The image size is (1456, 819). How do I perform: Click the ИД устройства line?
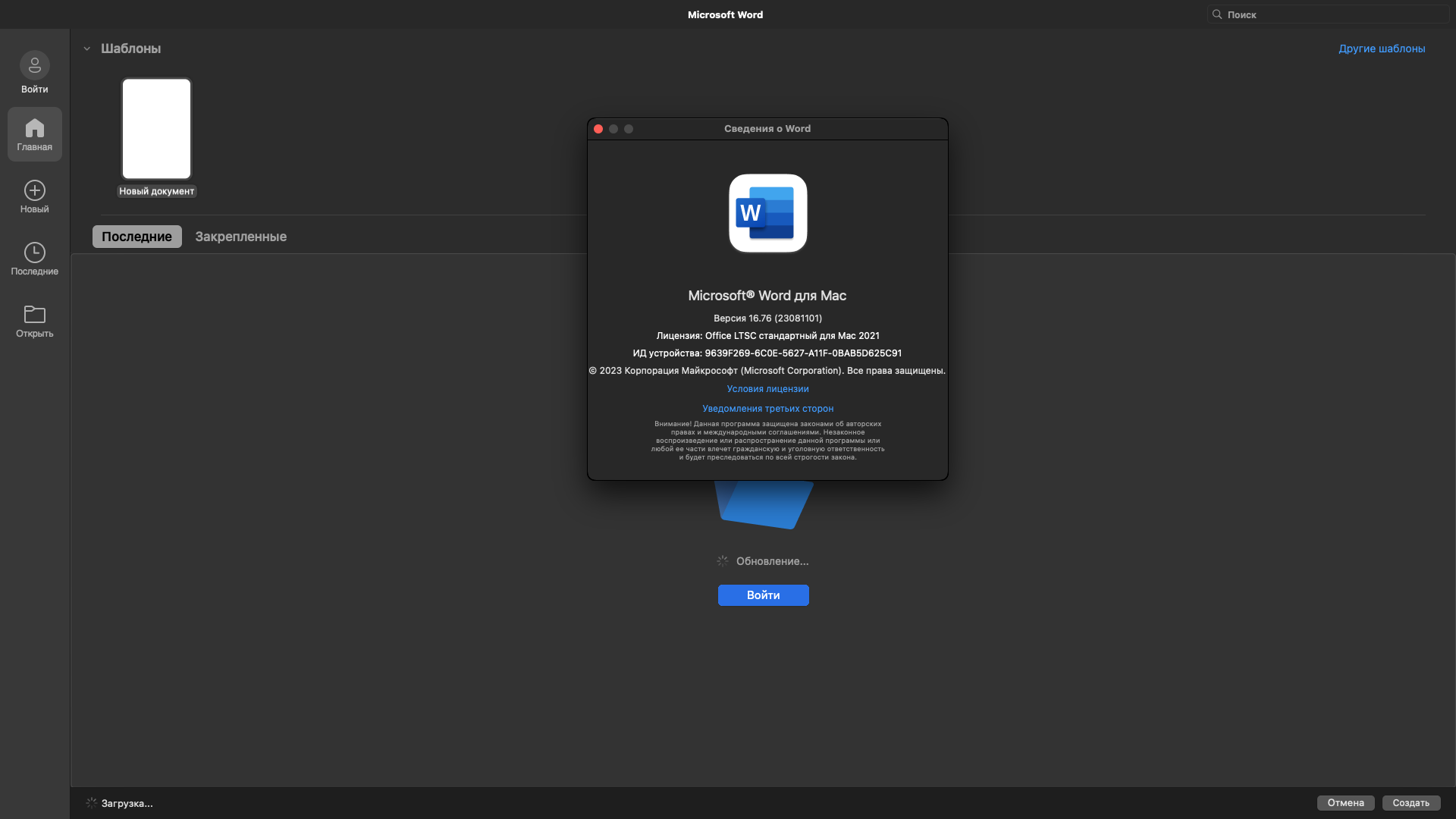point(767,353)
